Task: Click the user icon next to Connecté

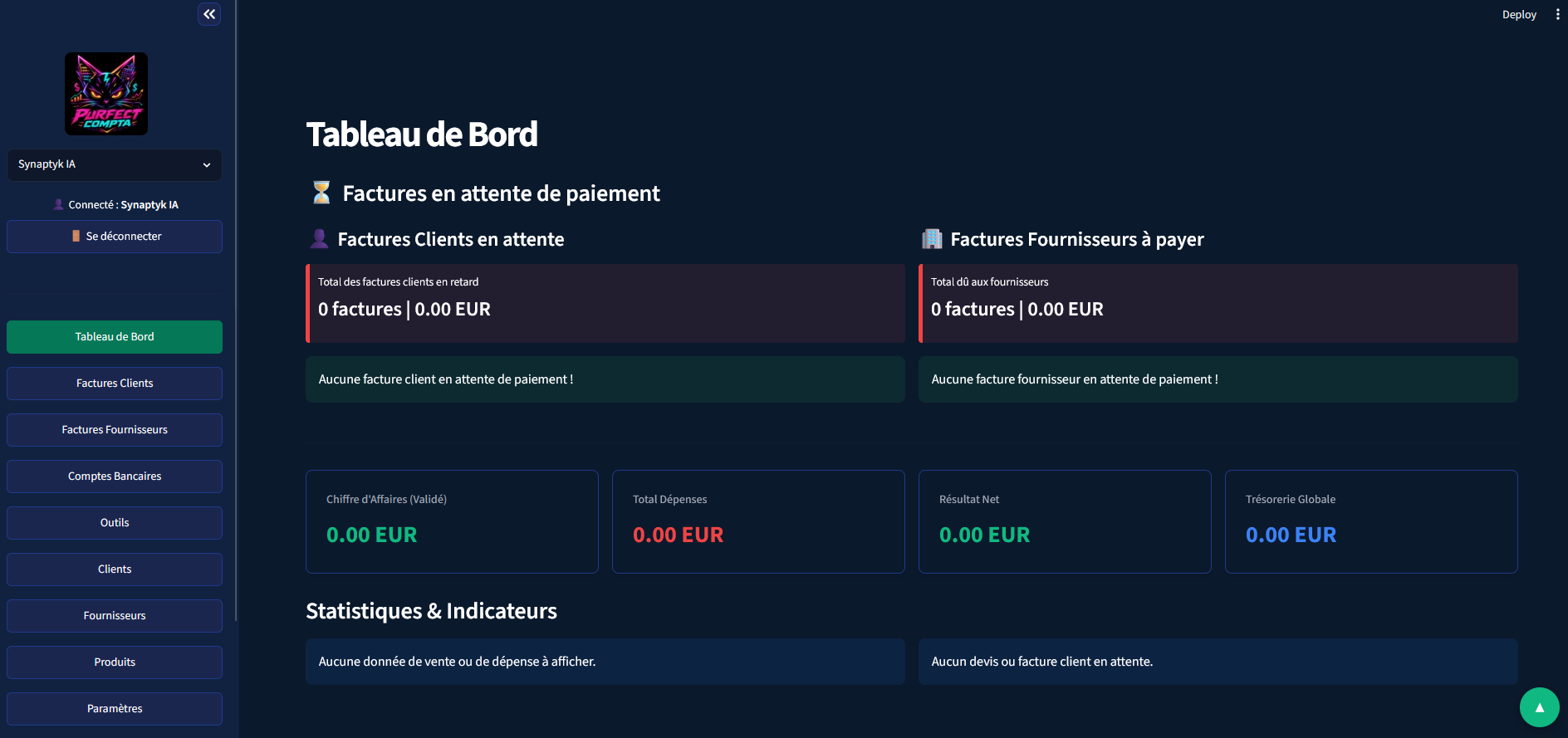Action: coord(58,204)
